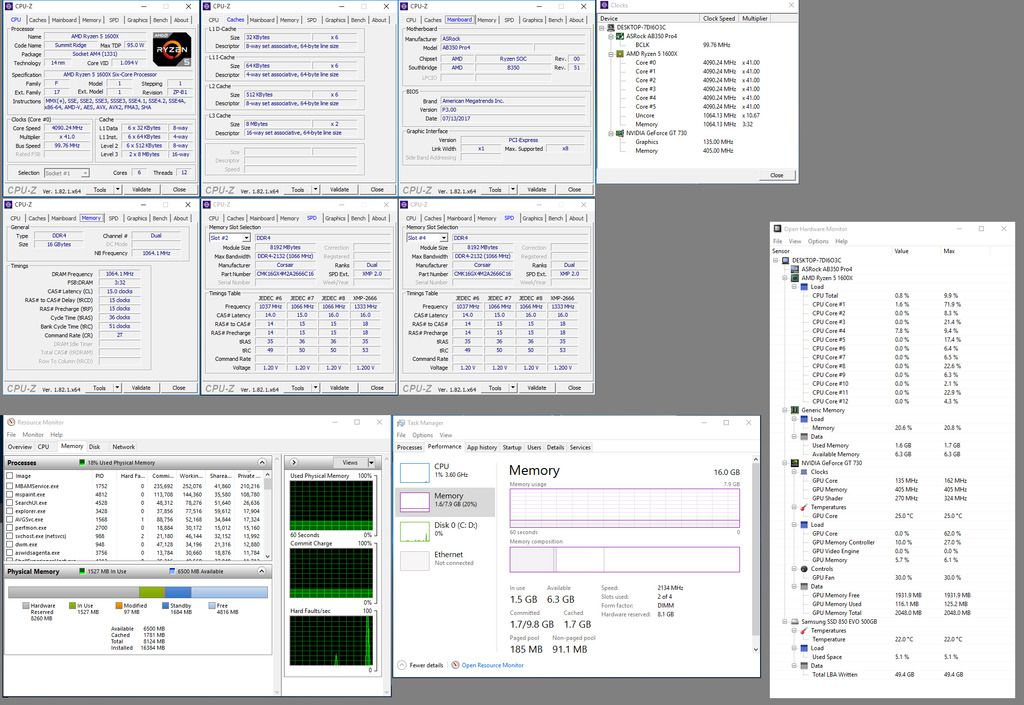This screenshot has width=1024, height=705.
Task: Check the svchost.exe (netsvcs) checkbox
Action: [10, 536]
